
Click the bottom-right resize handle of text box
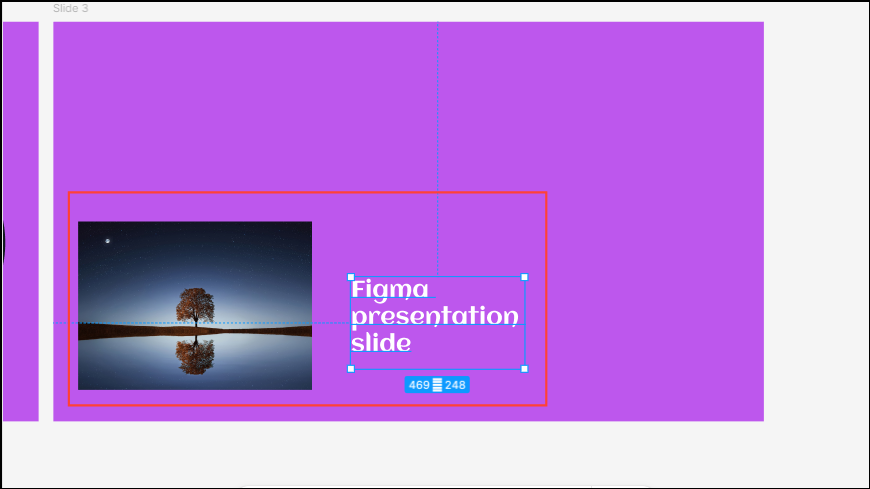(524, 369)
